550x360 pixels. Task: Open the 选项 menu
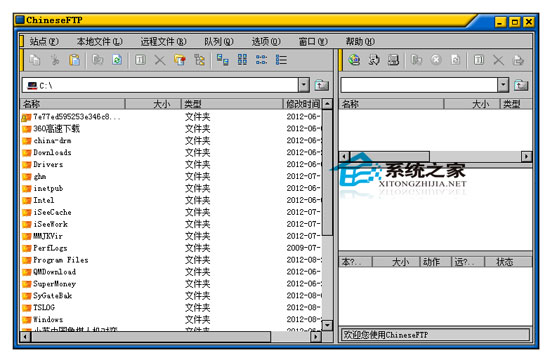[x=266, y=42]
